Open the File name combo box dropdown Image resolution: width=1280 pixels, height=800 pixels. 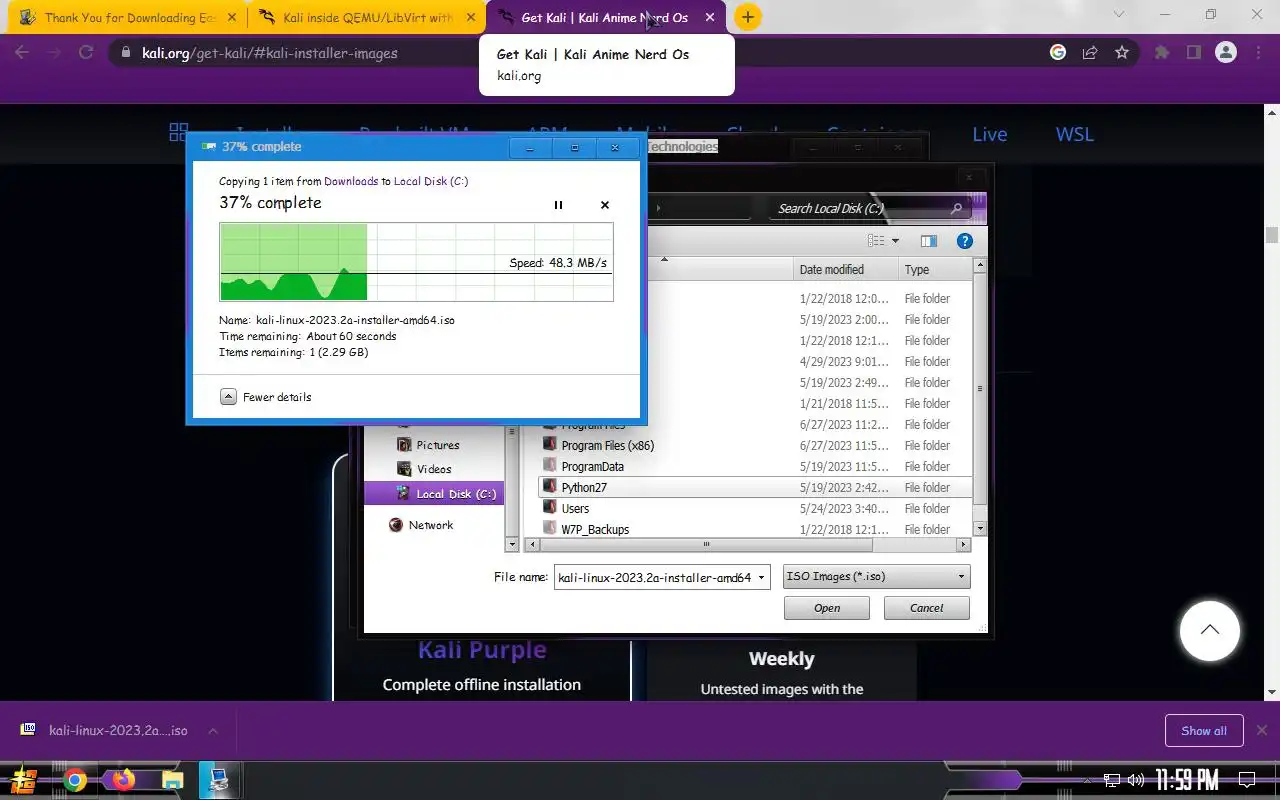762,577
